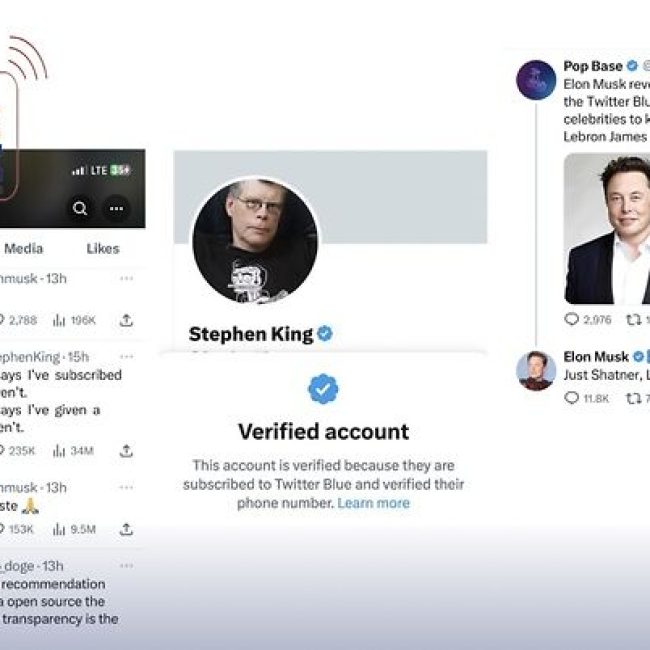
Task: Open the Pop Base account name
Action: tap(593, 66)
